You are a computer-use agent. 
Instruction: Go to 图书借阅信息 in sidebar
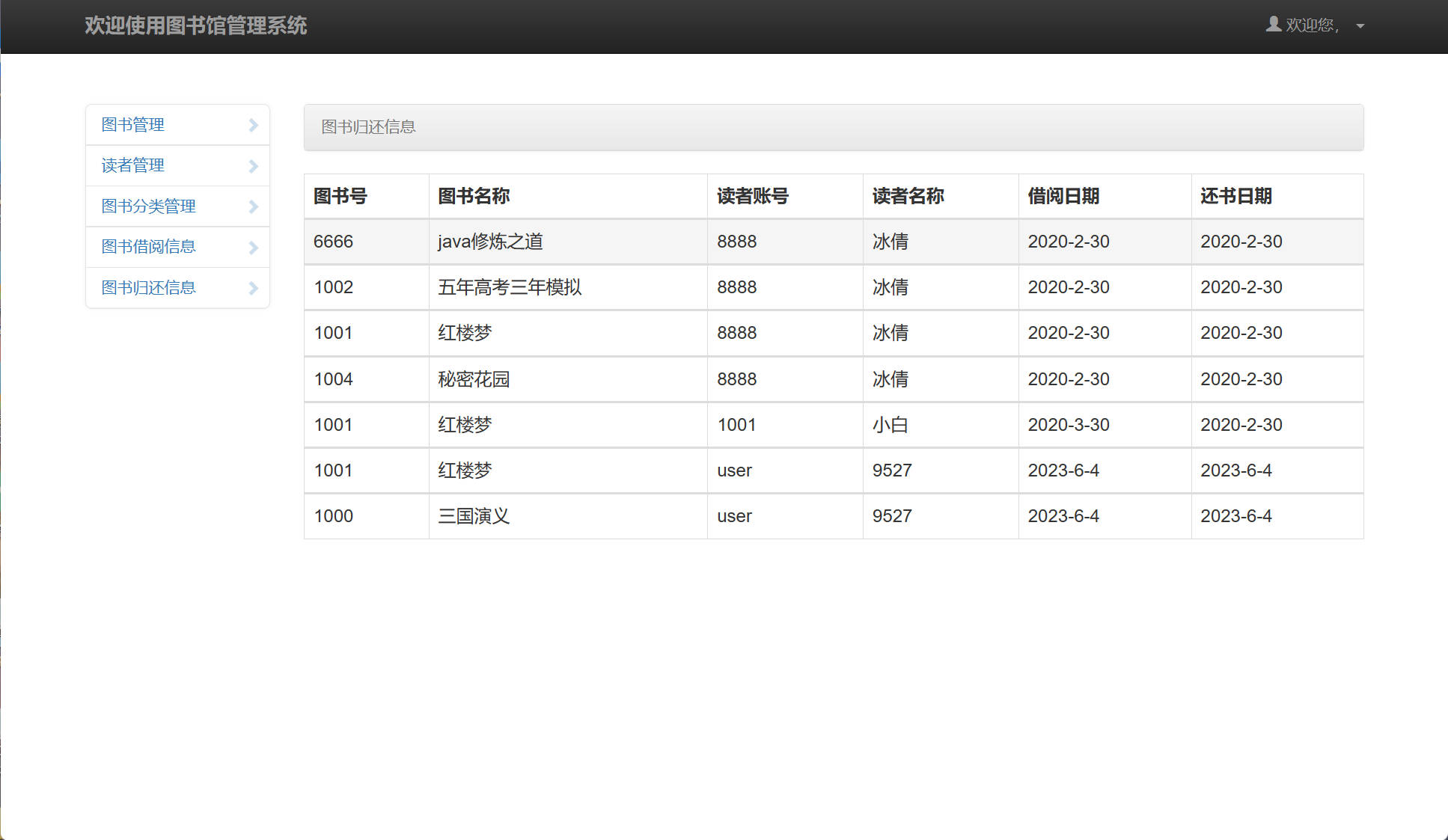tap(148, 247)
